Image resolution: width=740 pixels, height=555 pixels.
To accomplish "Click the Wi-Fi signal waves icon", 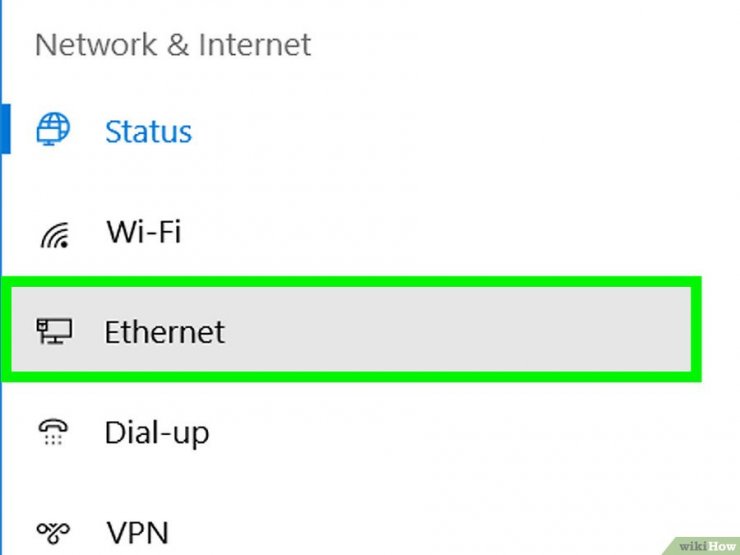I will click(x=55, y=235).
